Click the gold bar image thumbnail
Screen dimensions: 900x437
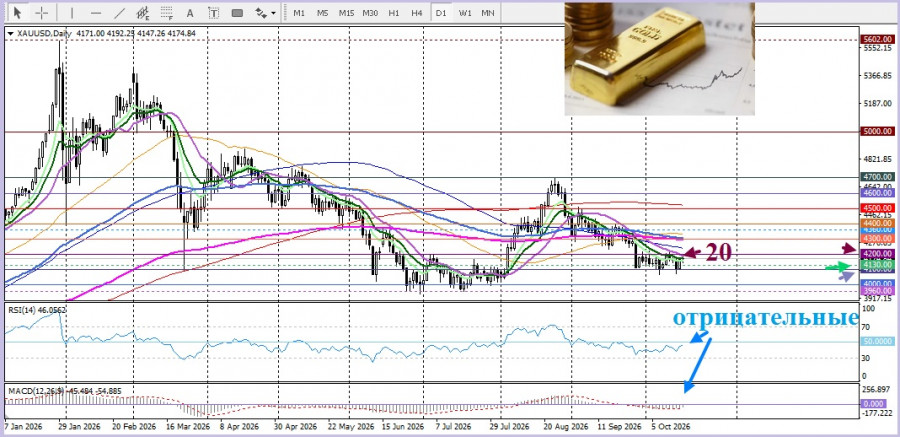pyautogui.click(x=660, y=59)
